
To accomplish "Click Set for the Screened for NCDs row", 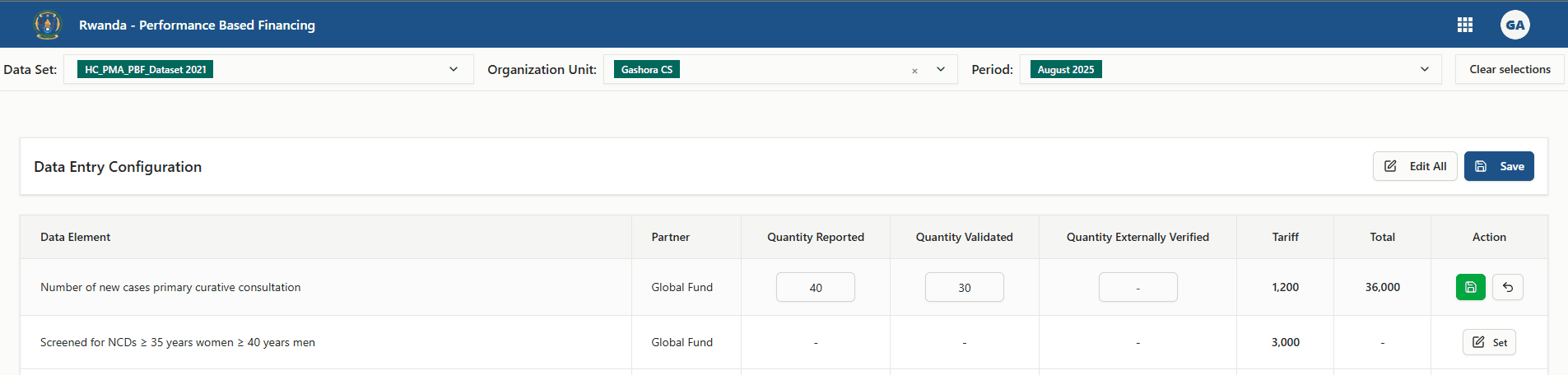I will [x=1489, y=342].
